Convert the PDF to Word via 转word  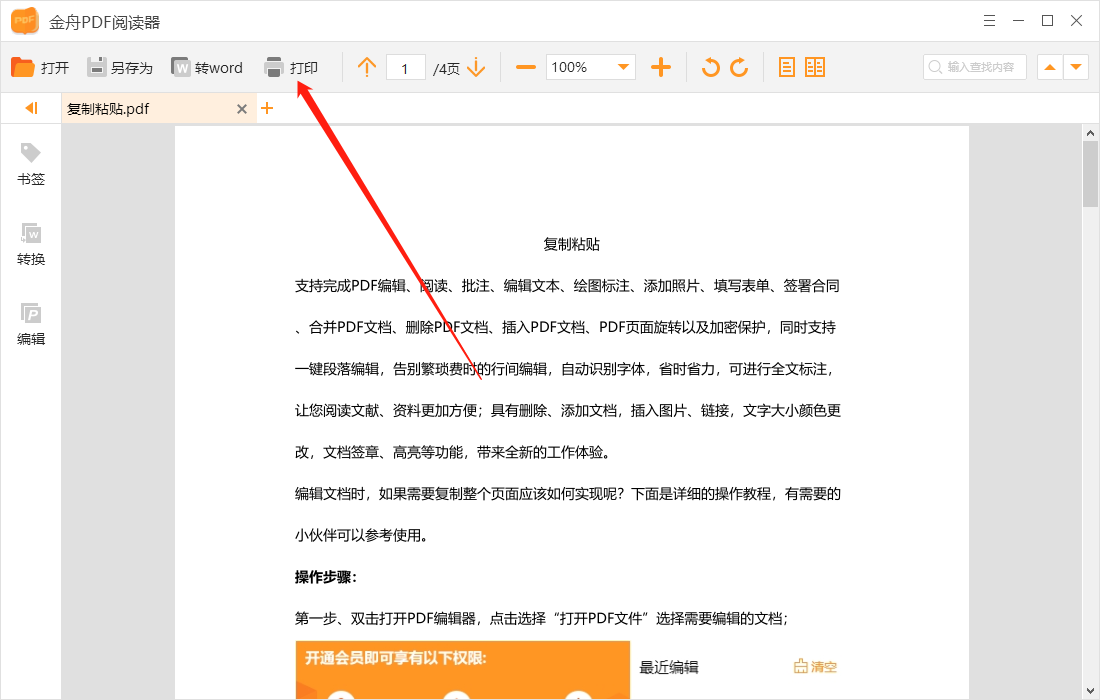[208, 67]
